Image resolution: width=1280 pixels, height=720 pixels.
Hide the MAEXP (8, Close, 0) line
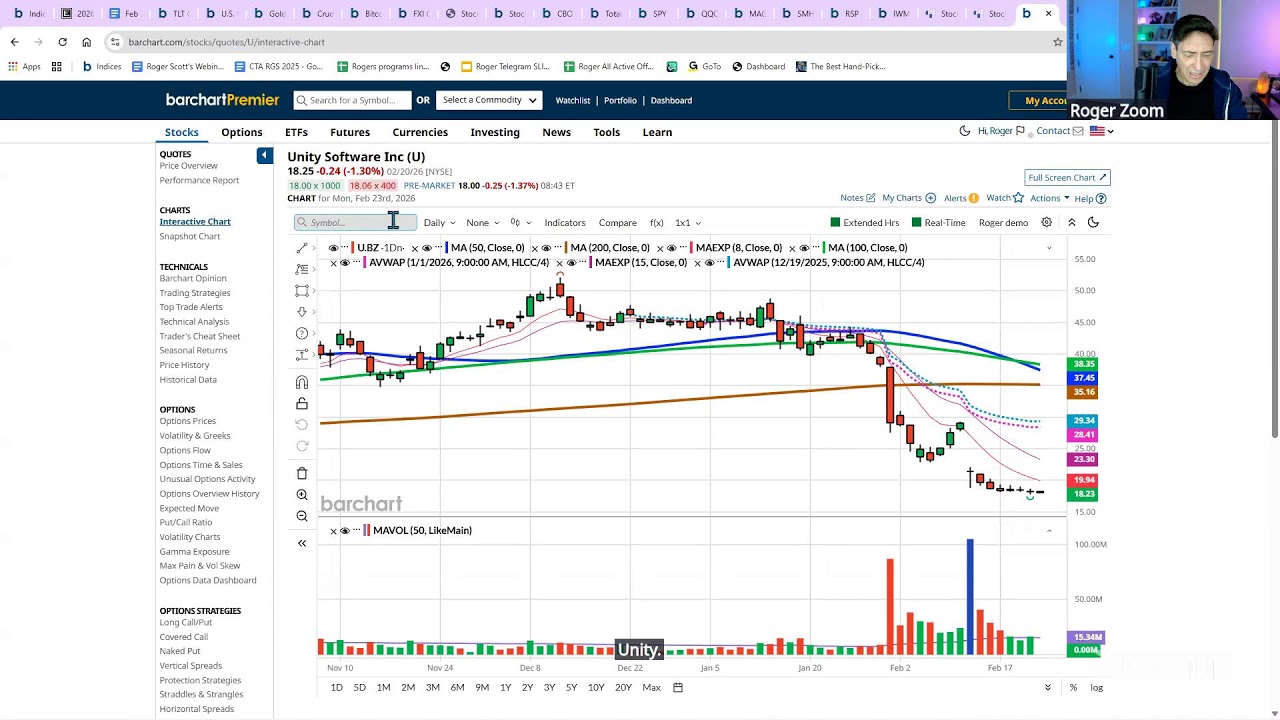pos(672,248)
